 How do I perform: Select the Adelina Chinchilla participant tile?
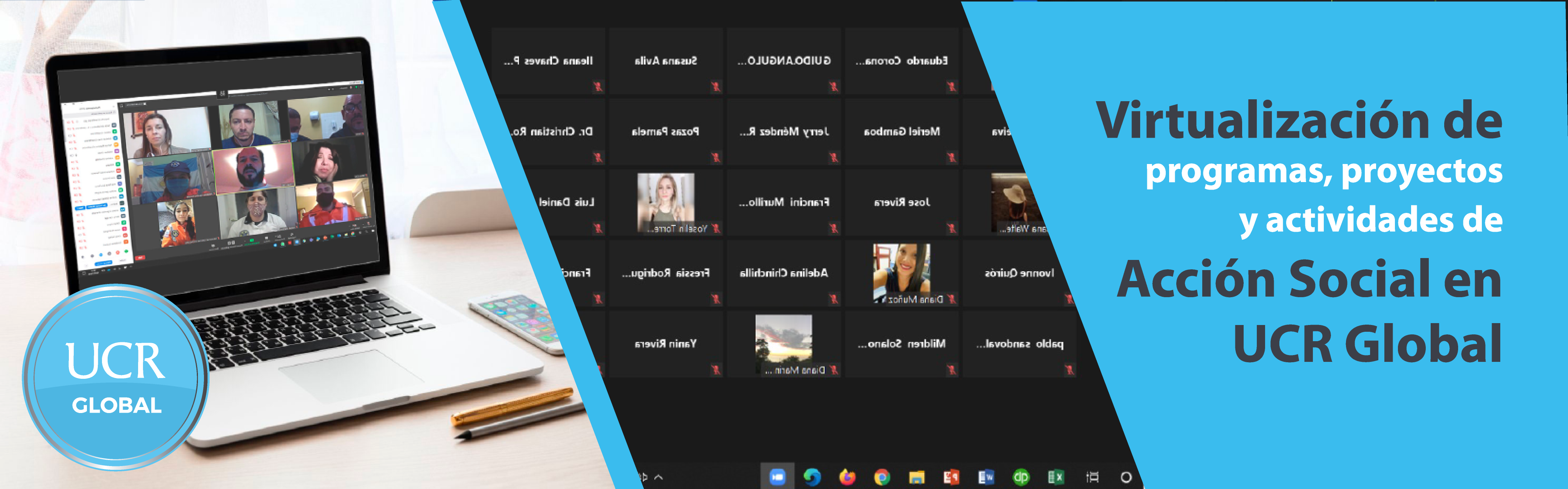pyautogui.click(x=784, y=273)
